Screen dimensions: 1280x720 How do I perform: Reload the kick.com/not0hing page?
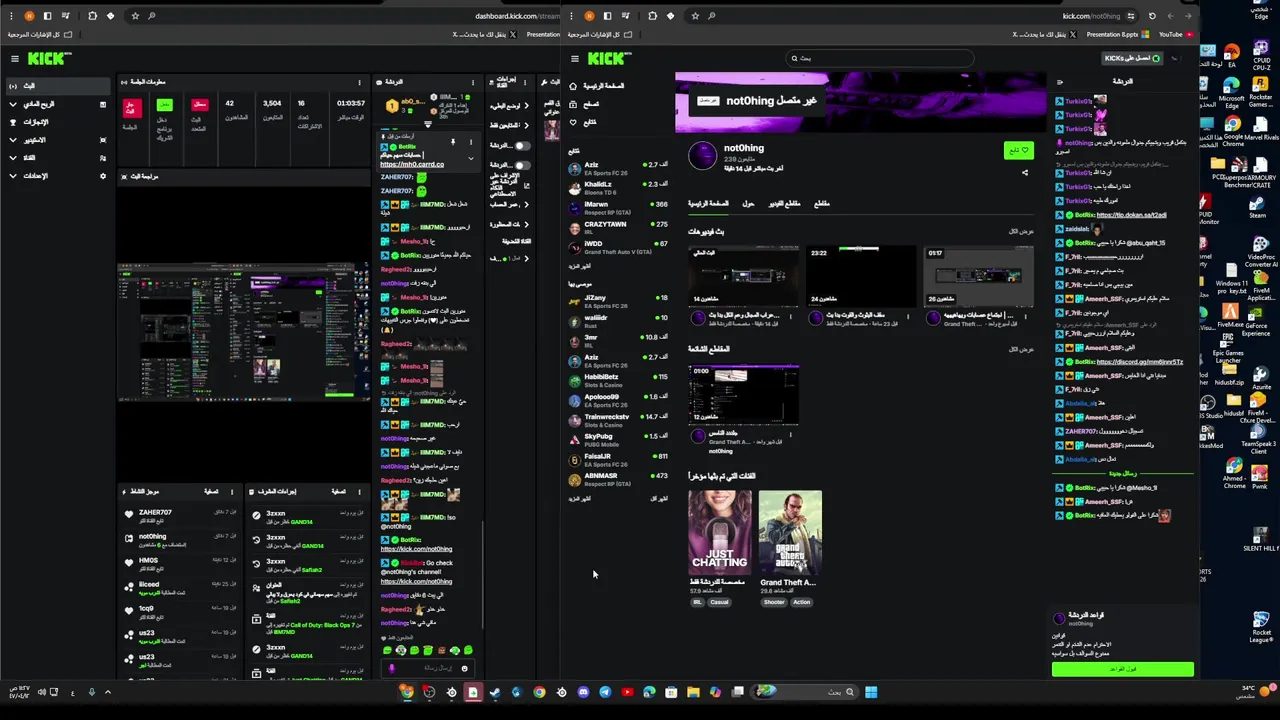click(x=1152, y=16)
